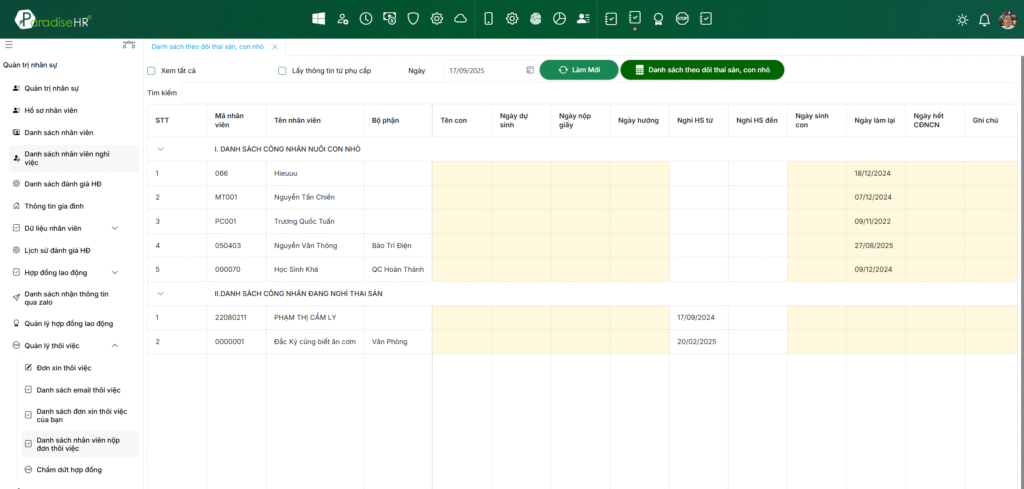
Task: Click the cookie-shaped icon in top bar
Action: pos(536,19)
